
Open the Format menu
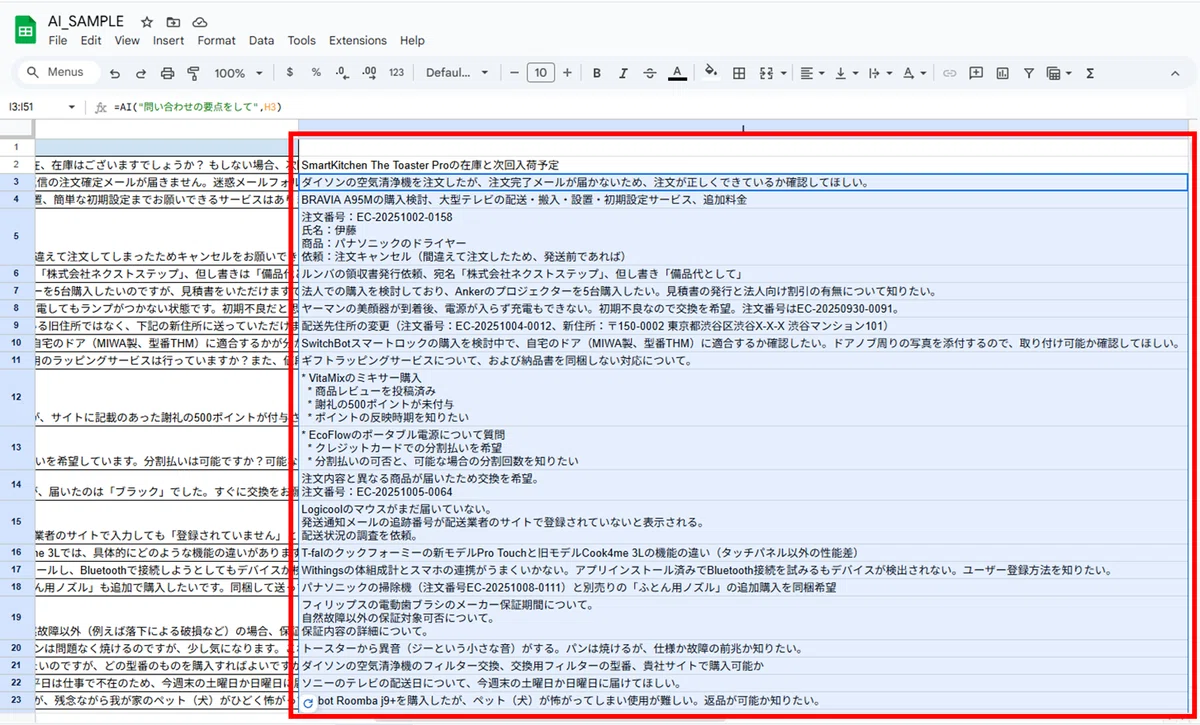(216, 41)
